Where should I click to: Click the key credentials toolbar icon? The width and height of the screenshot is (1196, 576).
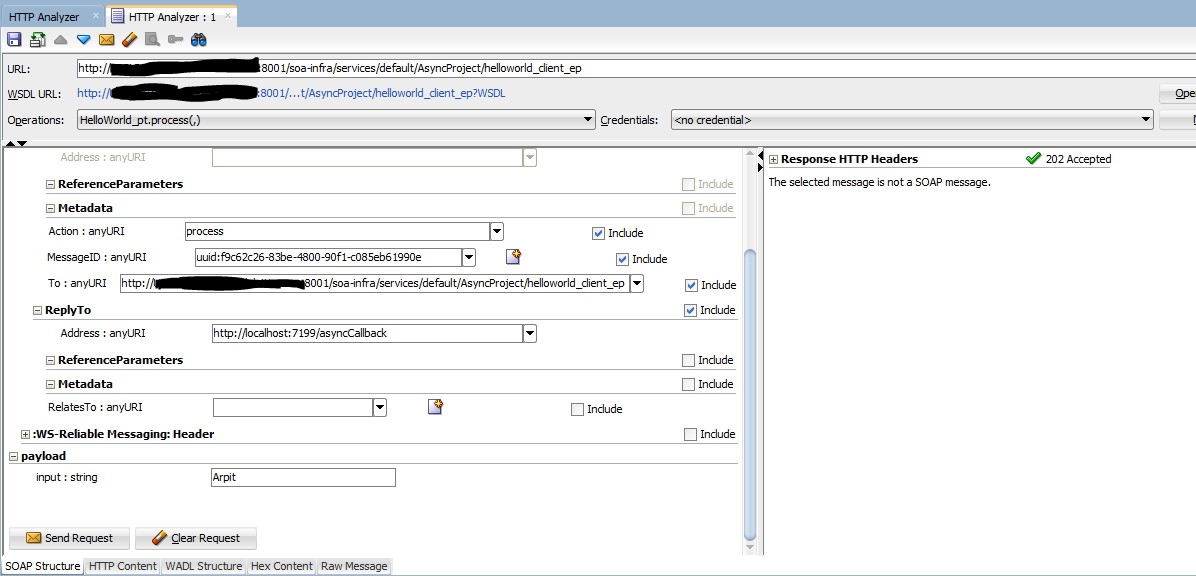pos(176,39)
